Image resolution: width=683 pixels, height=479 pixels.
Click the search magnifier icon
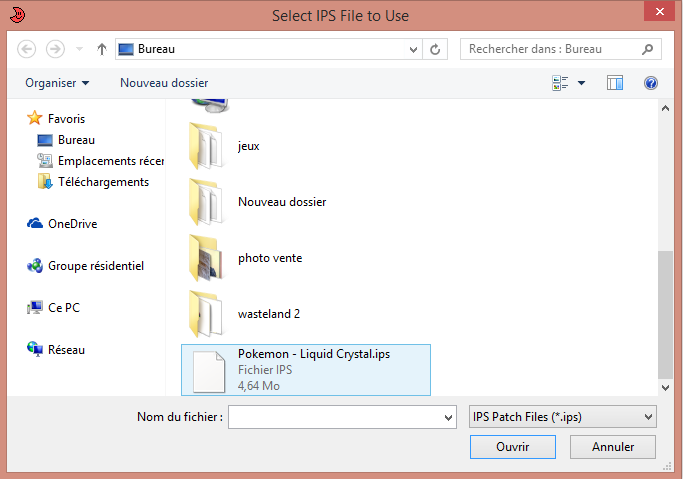click(647, 49)
